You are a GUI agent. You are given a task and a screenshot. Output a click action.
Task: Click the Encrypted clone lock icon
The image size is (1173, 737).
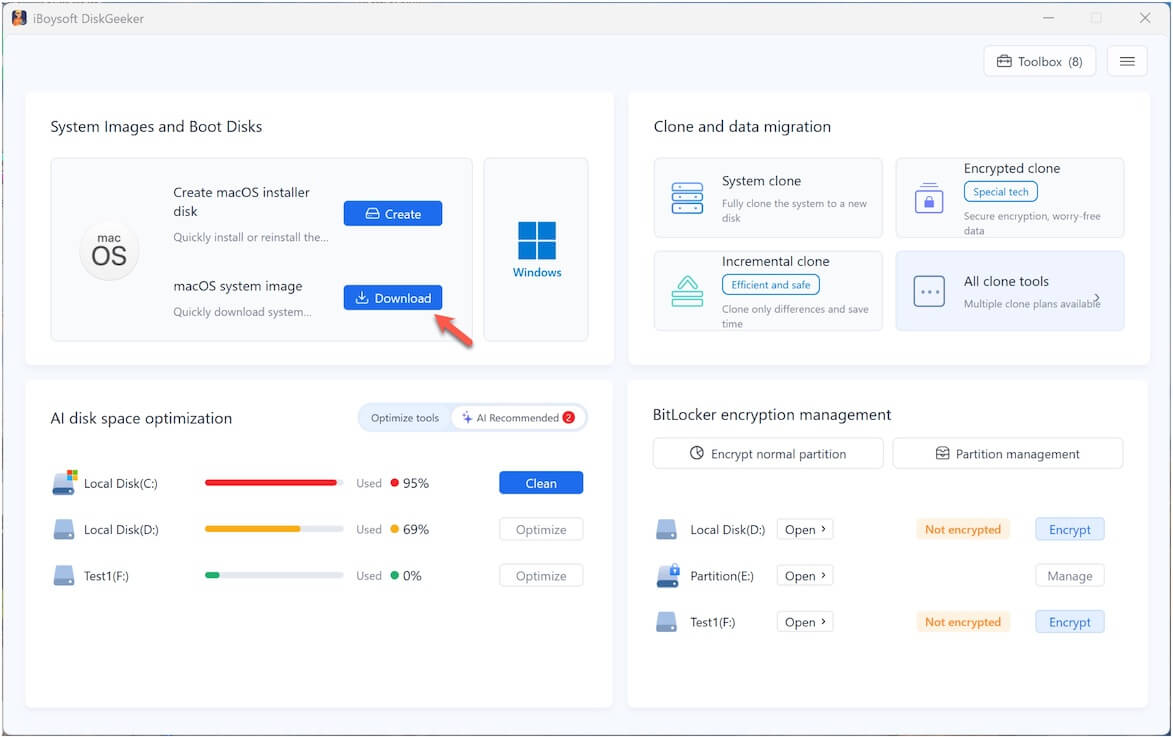(928, 198)
